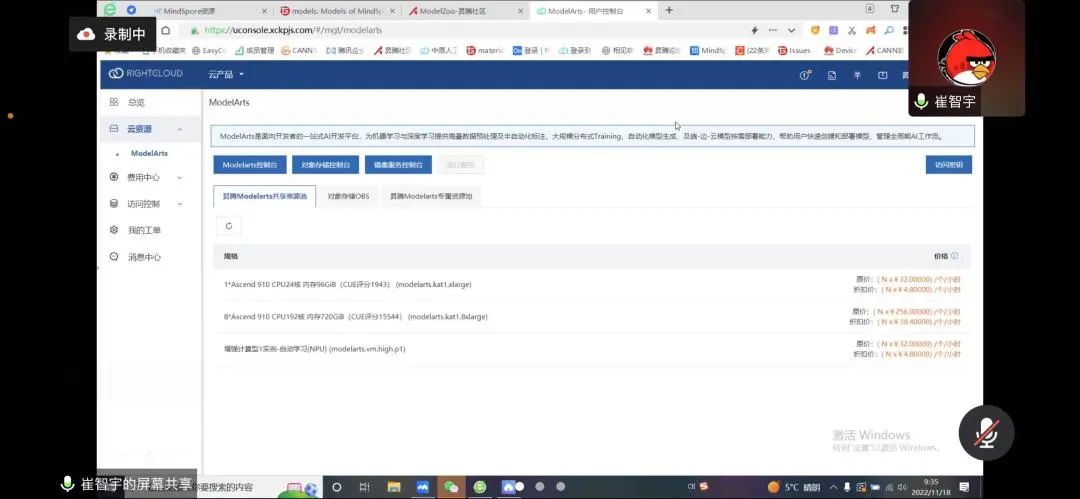The width and height of the screenshot is (1080, 499).
Task: Expand the 云产品 dropdown in the header
Action: pyautogui.click(x=225, y=74)
